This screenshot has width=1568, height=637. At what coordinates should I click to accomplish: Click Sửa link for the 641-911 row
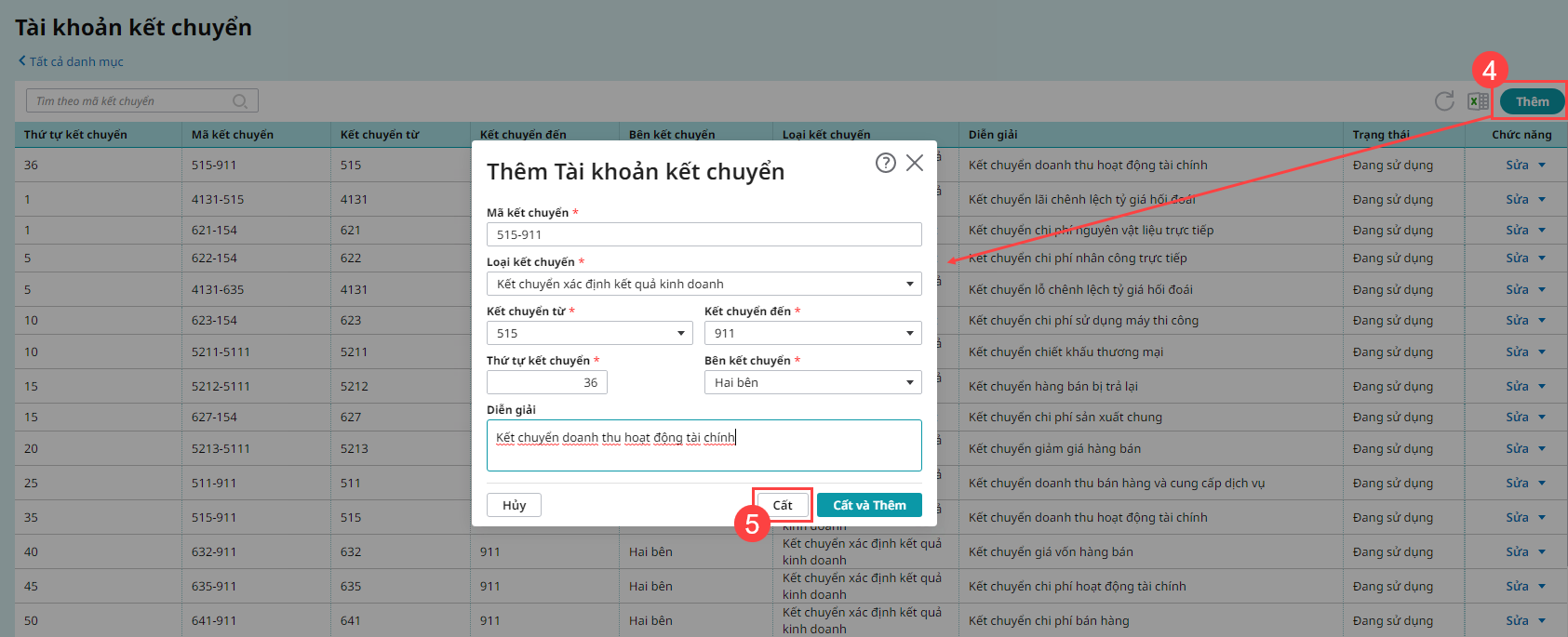pyautogui.click(x=1517, y=620)
